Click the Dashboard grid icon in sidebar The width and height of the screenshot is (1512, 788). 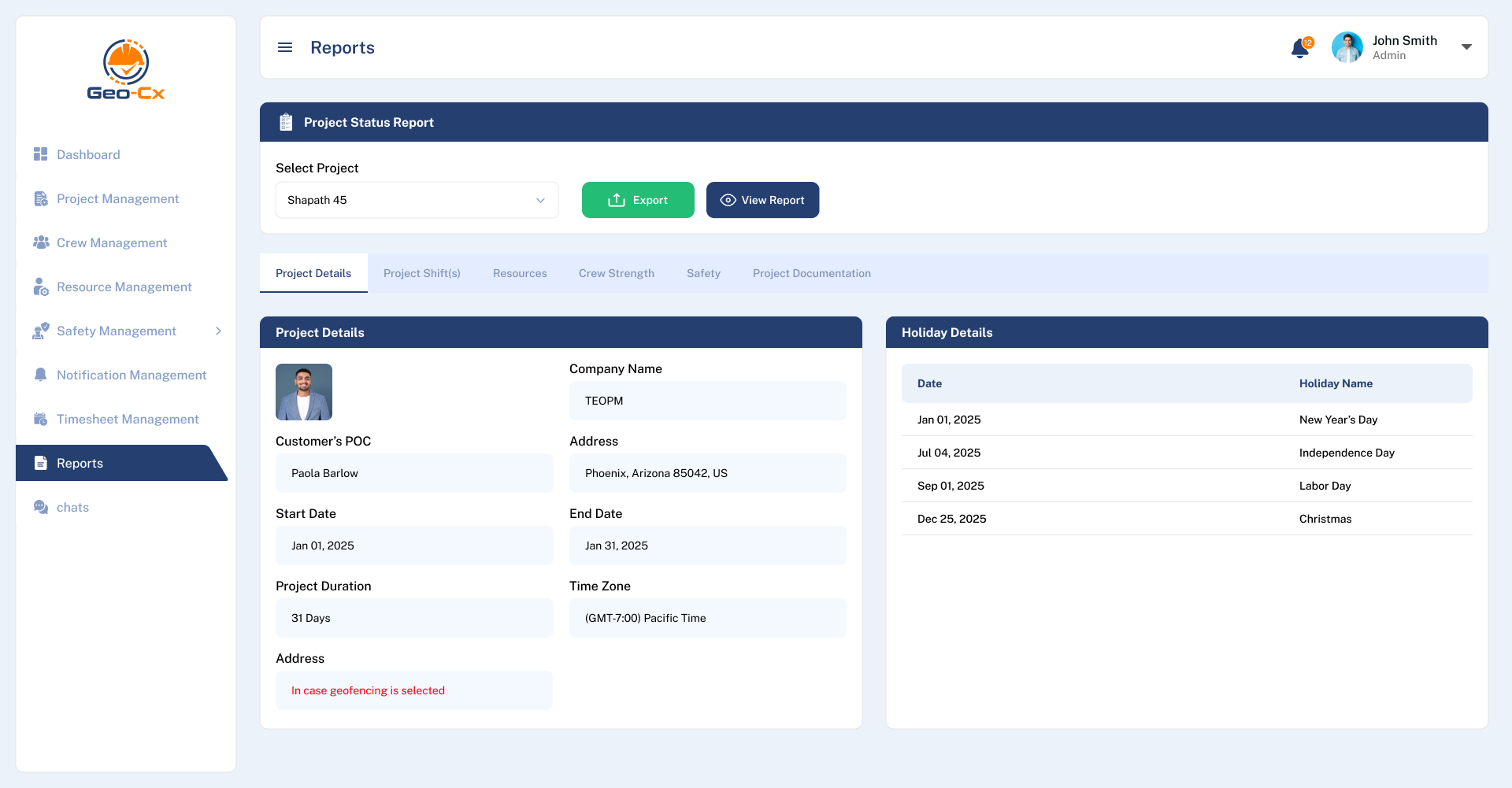[x=41, y=154]
